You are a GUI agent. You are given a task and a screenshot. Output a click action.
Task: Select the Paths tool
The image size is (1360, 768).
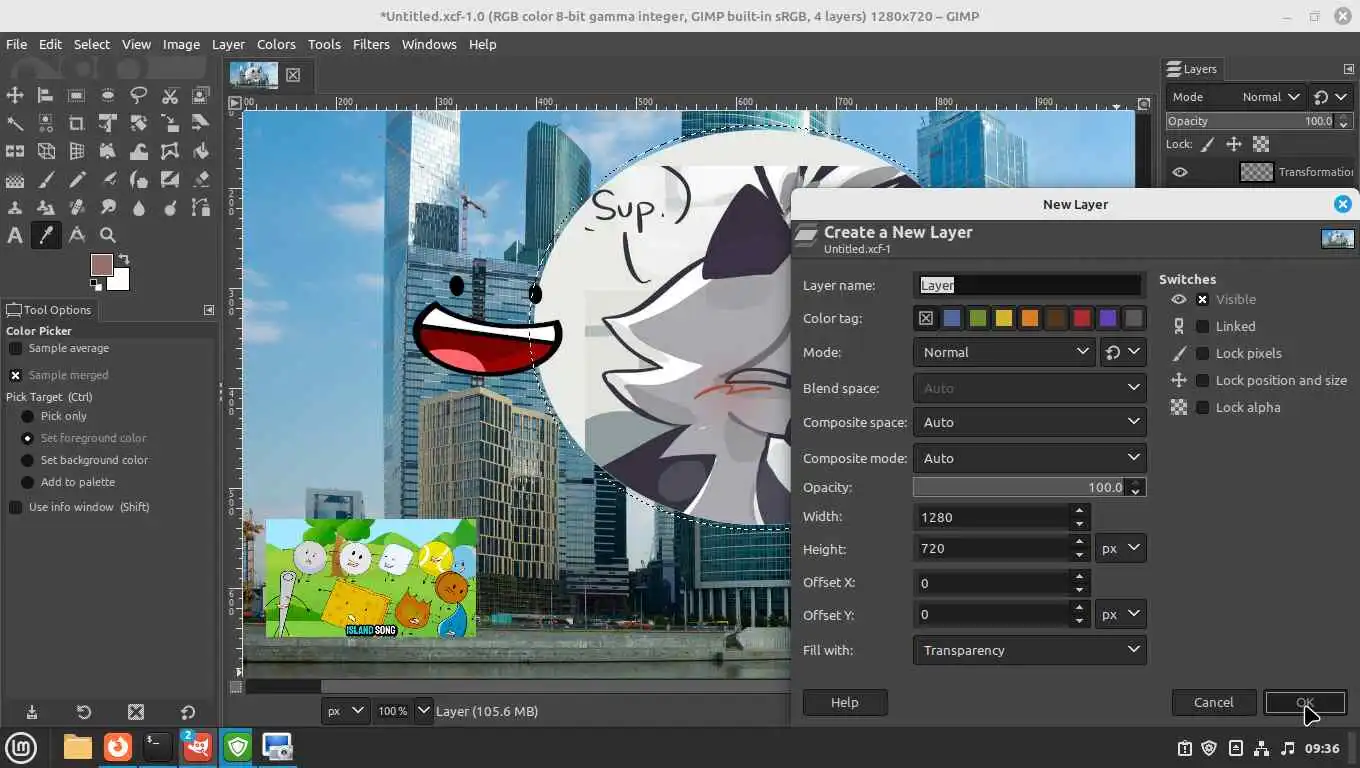click(200, 208)
